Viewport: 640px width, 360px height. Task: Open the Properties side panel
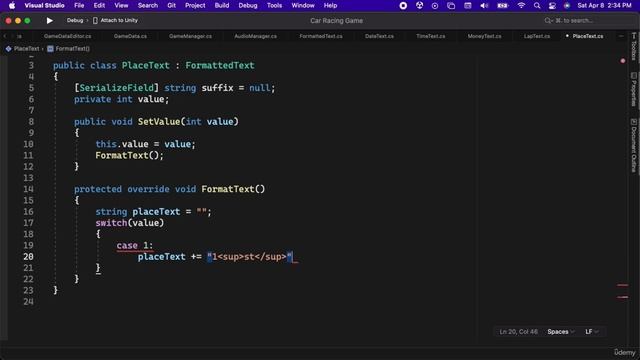[x=633, y=89]
